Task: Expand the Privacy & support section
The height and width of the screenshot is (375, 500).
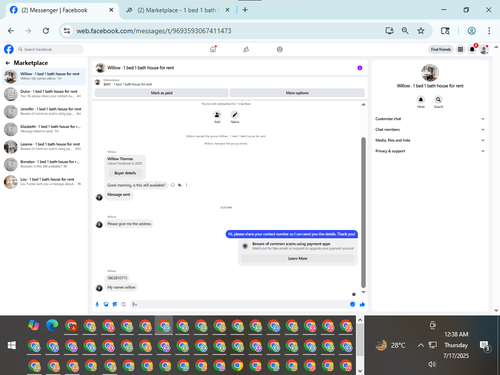Action: (x=430, y=151)
